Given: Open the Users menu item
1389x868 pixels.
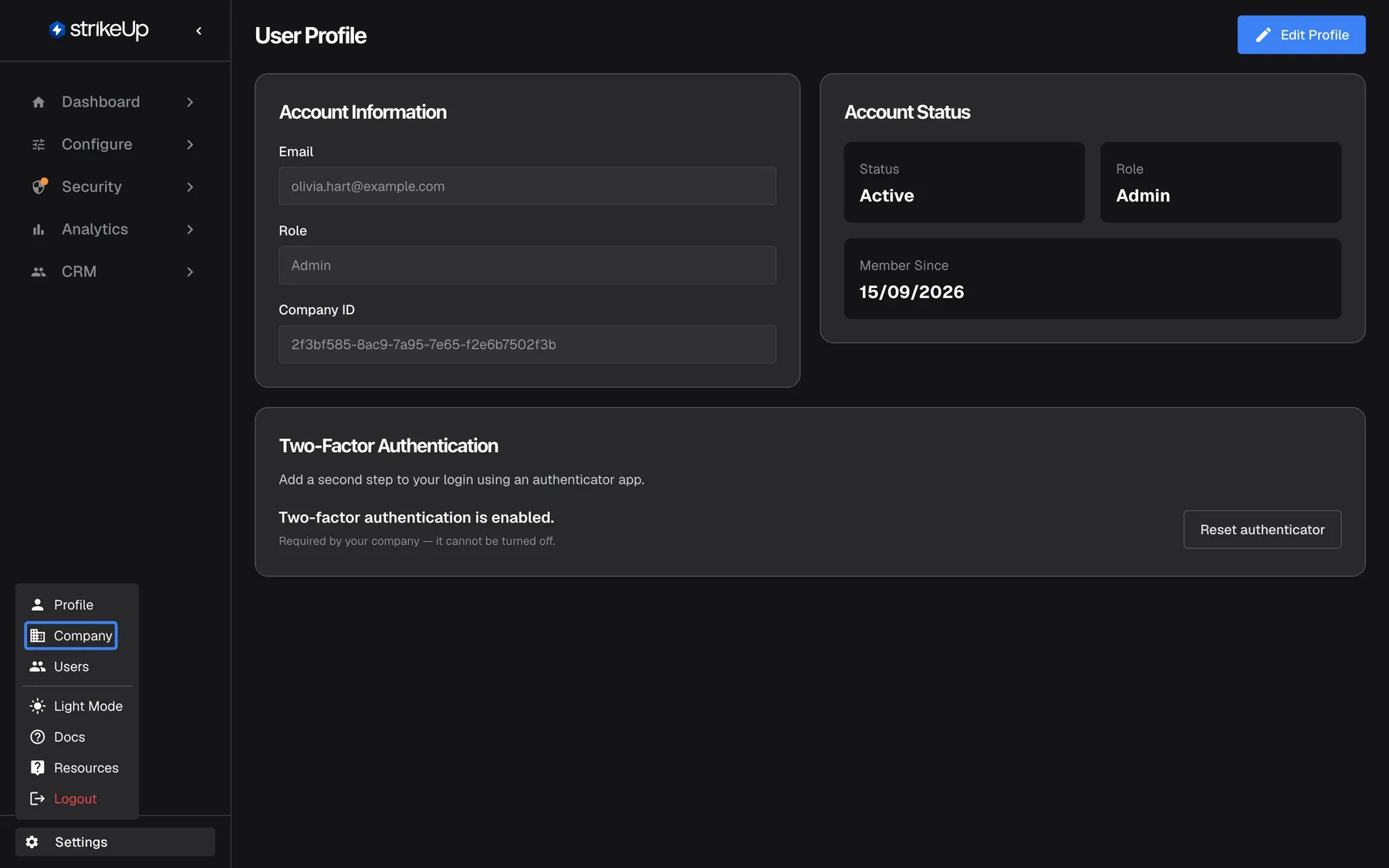Looking at the screenshot, I should click(77, 667).
